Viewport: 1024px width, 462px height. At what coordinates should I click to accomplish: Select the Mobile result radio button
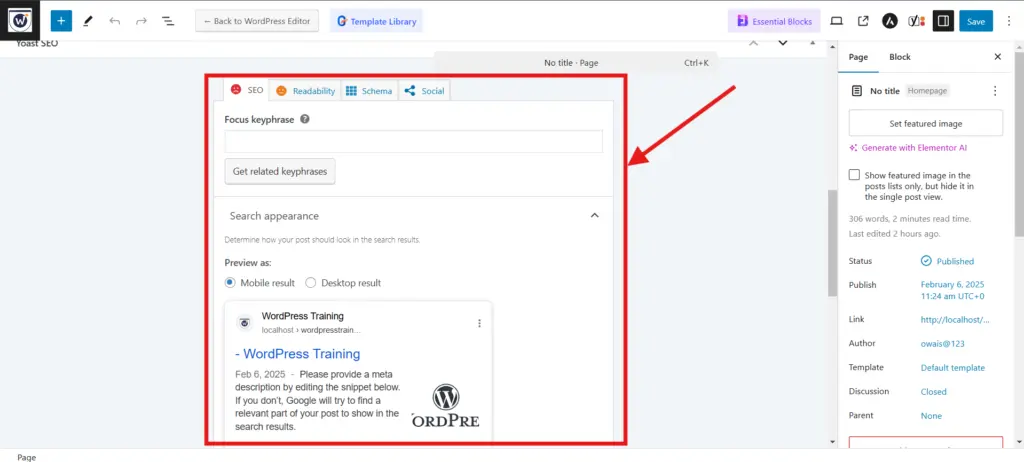click(229, 283)
